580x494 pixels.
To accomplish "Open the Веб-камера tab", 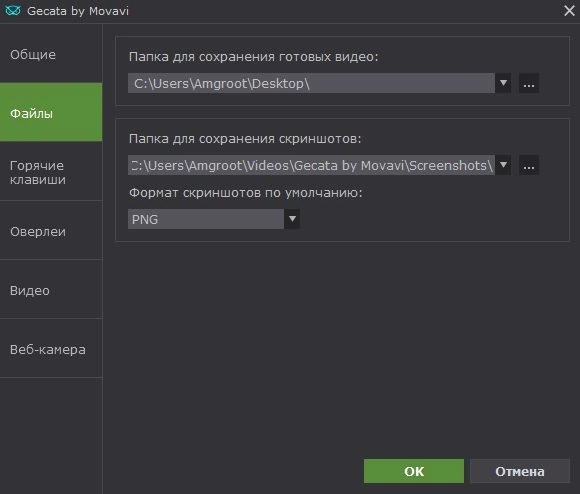I will pyautogui.click(x=51, y=349).
